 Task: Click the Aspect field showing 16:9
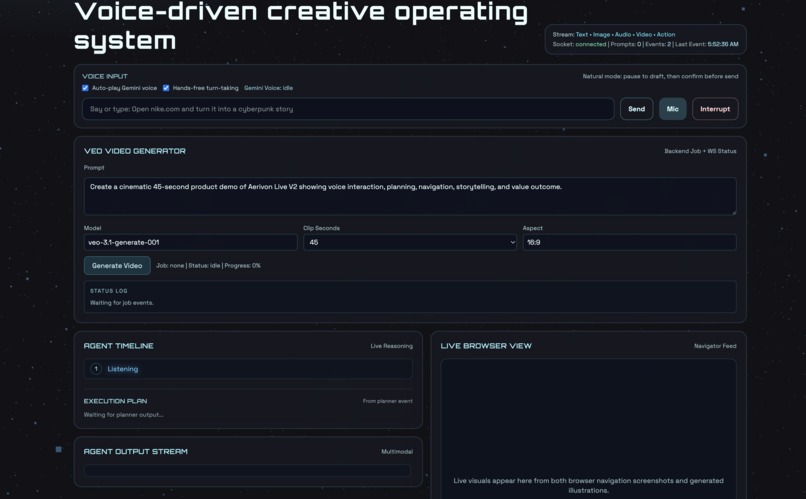[x=629, y=242]
